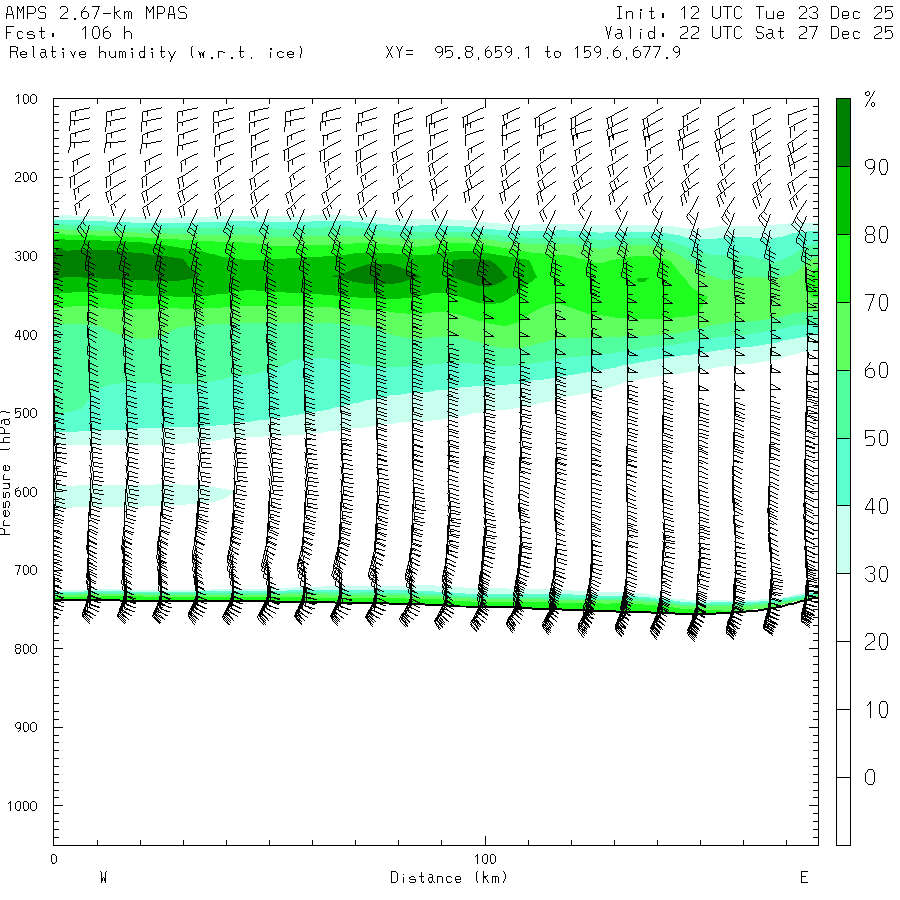
Task: Click the 'Init: 12 UTC Tue 23 Dec 25' text
Action: 754,13
